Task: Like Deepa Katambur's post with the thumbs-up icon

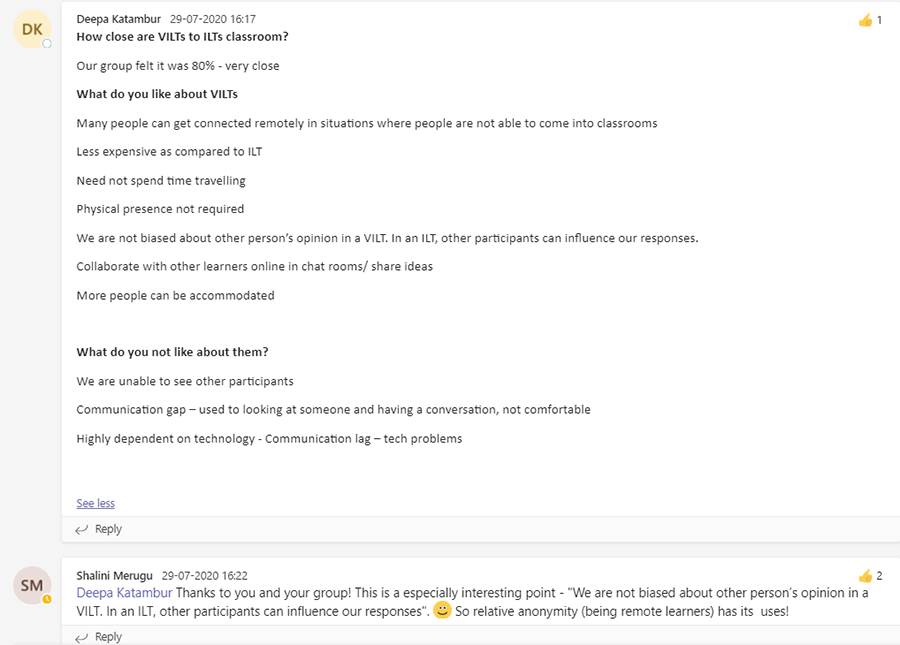Action: pyautogui.click(x=864, y=19)
